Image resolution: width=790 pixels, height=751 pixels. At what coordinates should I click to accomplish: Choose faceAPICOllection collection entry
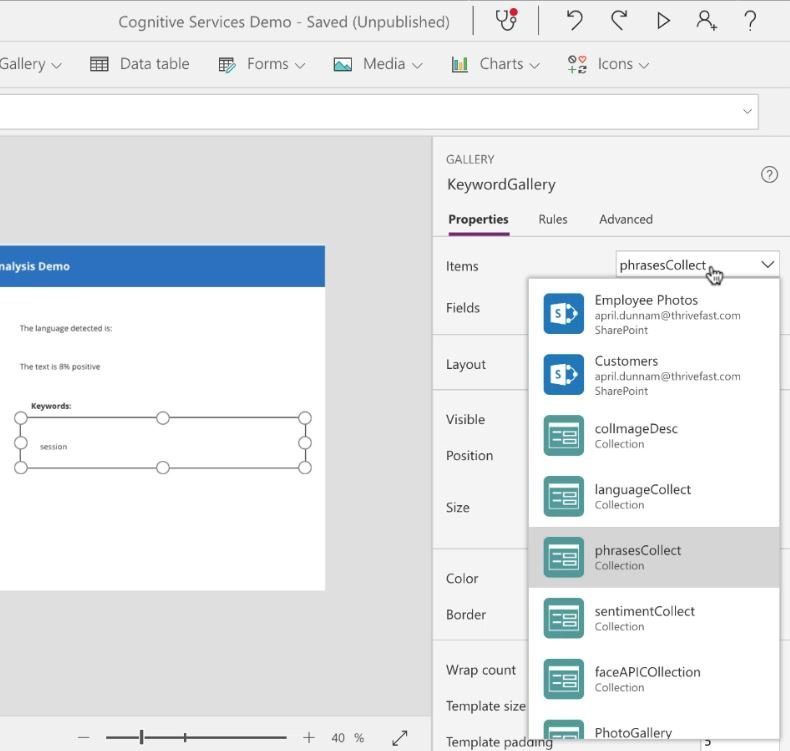pyautogui.click(x=654, y=679)
